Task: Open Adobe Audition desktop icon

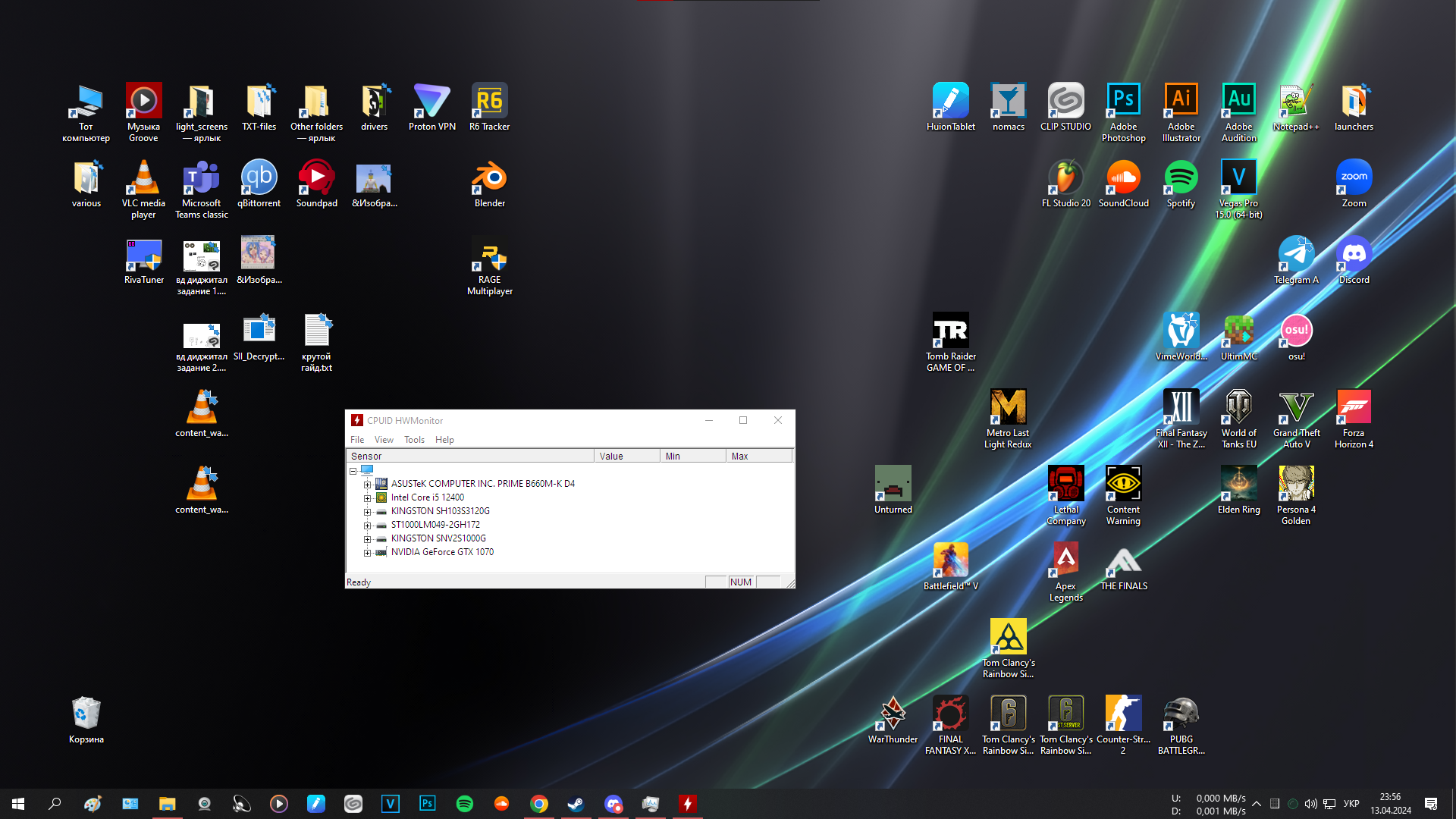Action: click(1238, 112)
